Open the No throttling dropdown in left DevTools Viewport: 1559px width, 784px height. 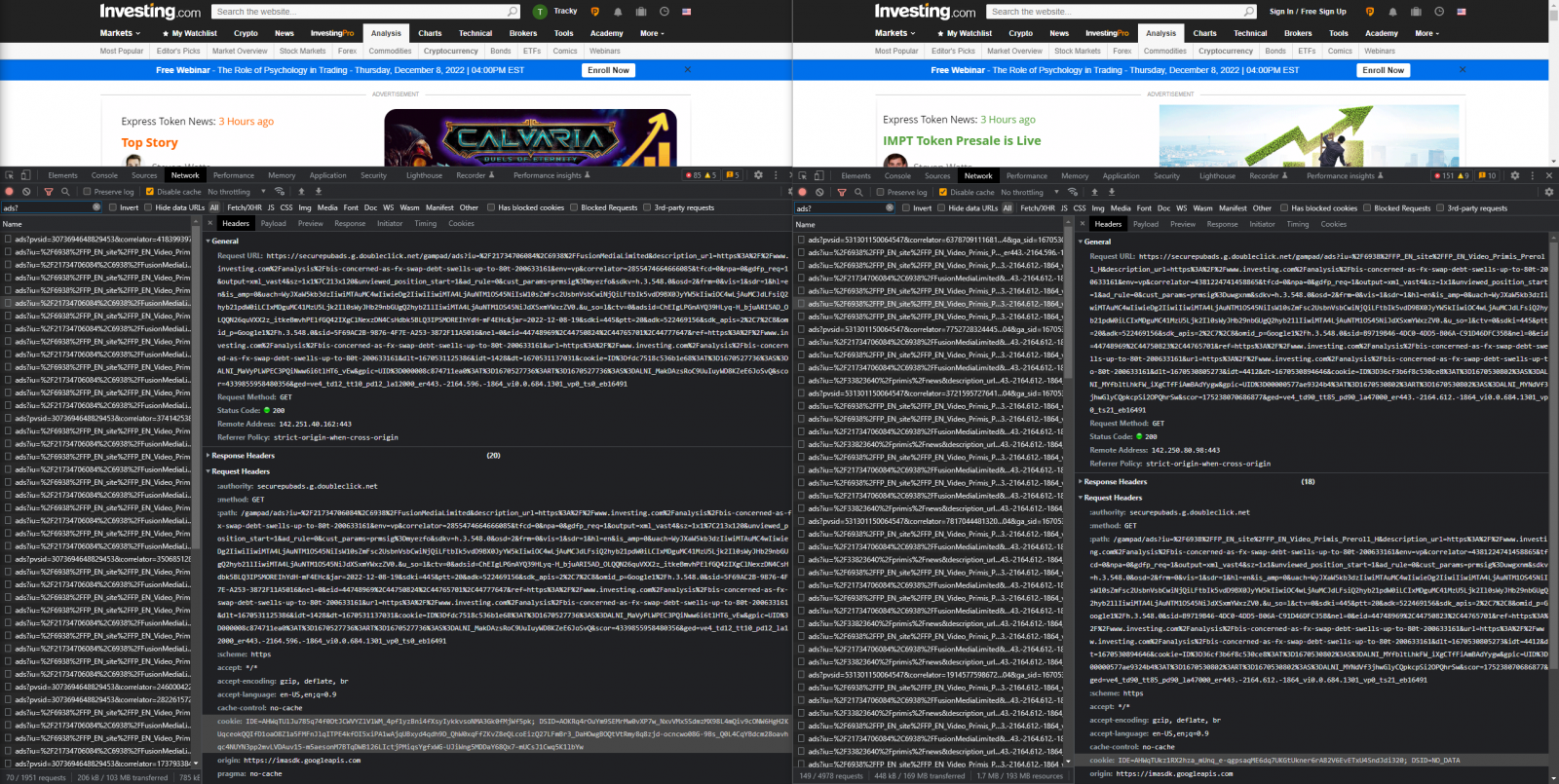point(236,192)
